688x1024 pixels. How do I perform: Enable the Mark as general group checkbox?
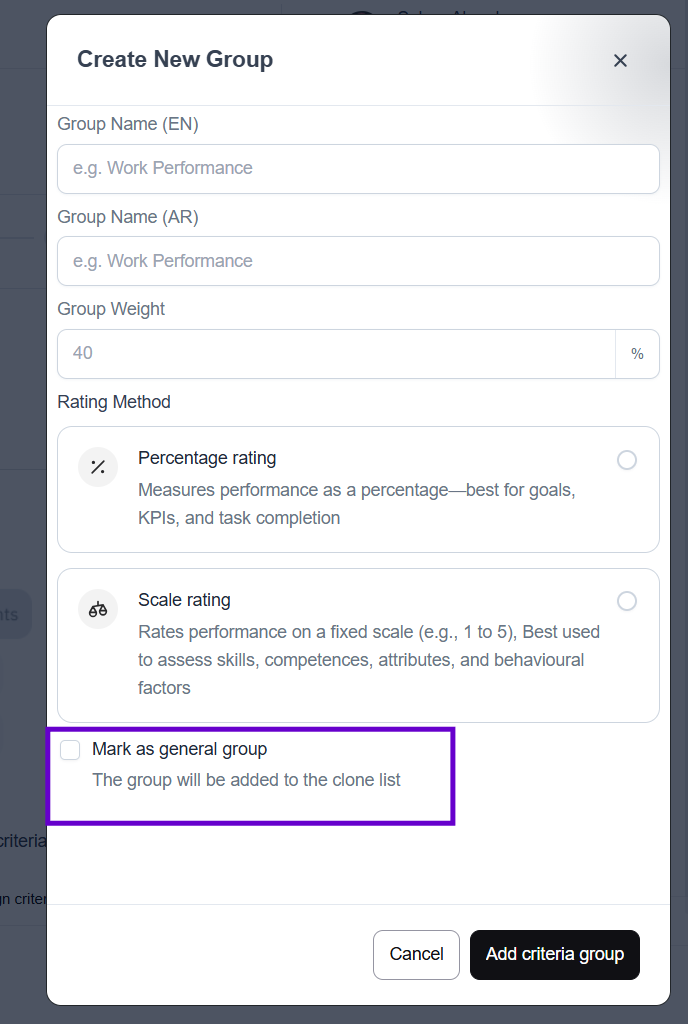click(70, 750)
